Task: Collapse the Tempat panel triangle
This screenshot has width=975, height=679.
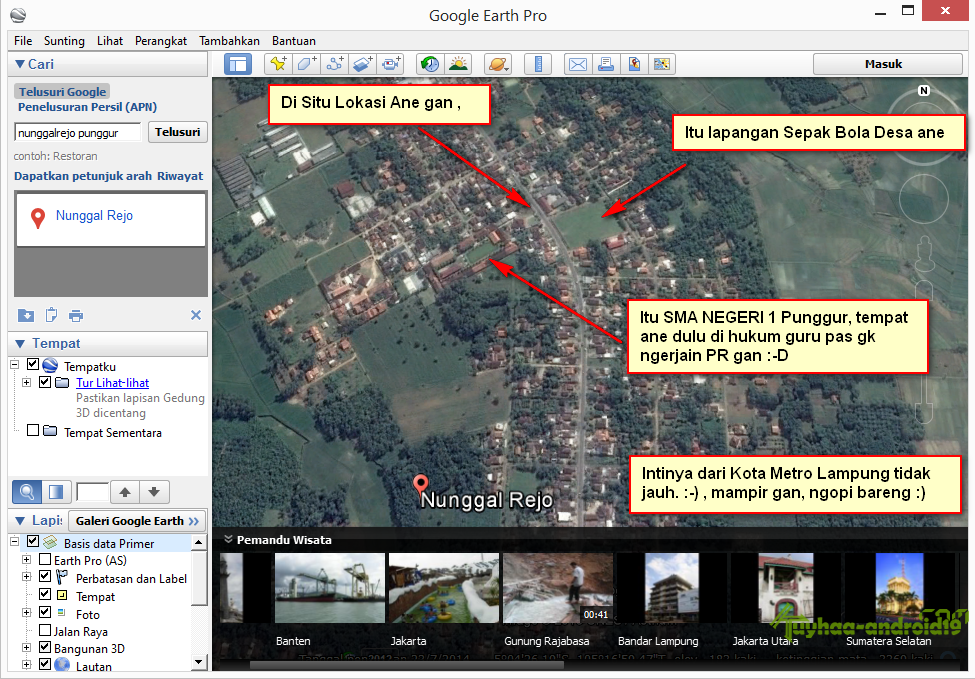Action: point(20,343)
